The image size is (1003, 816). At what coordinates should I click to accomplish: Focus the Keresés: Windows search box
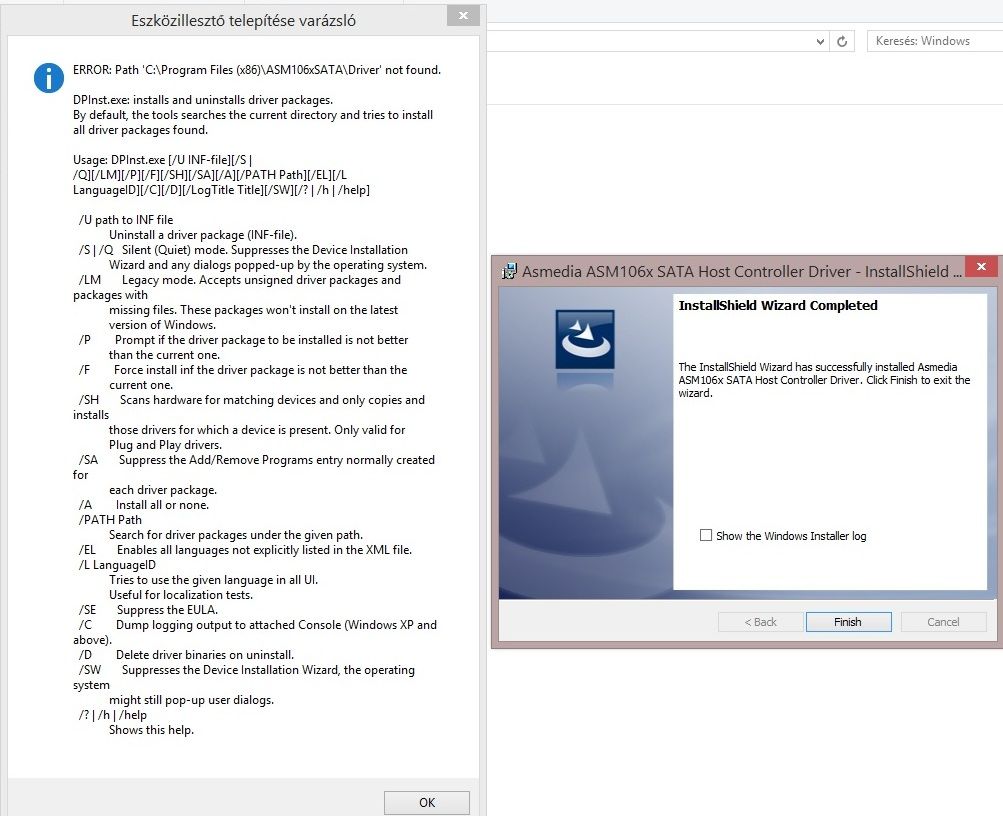934,41
